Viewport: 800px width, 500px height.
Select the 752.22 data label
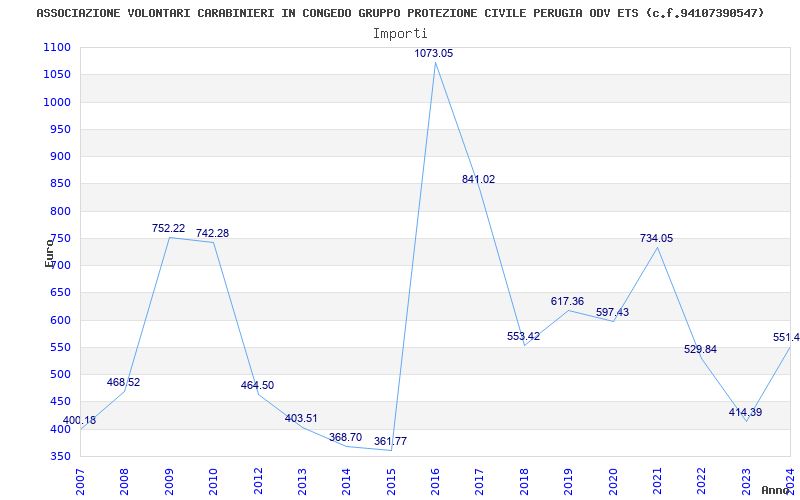(x=168, y=228)
